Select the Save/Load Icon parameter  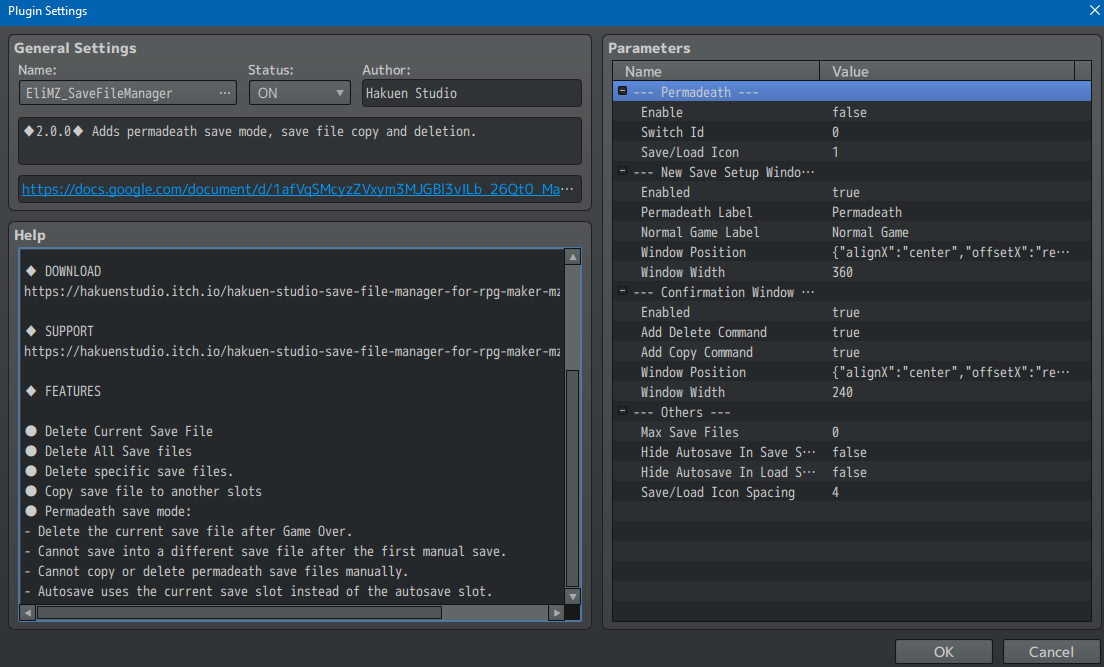click(x=852, y=152)
